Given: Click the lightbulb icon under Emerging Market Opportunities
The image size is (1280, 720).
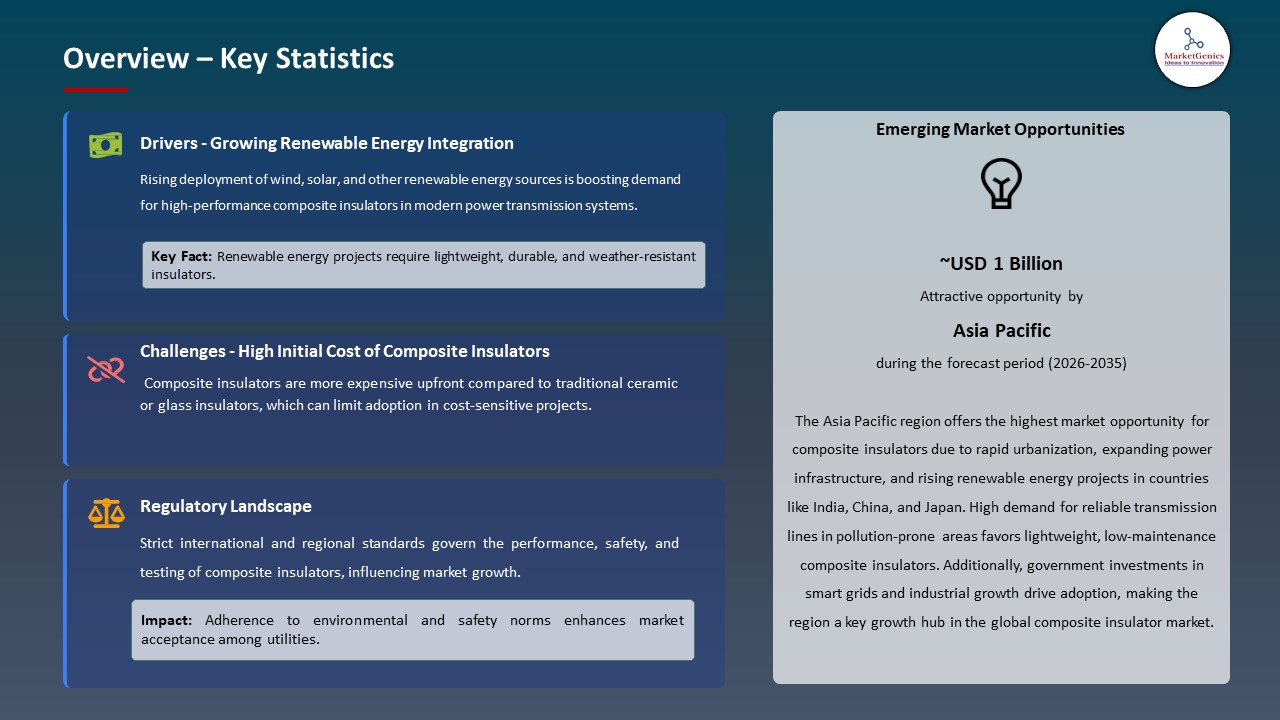Looking at the screenshot, I should click(x=1001, y=183).
